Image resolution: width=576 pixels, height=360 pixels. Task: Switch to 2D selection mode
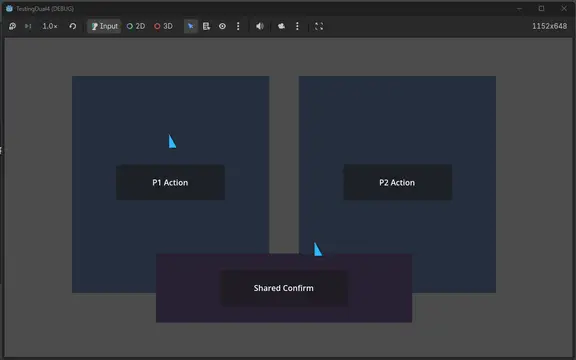[x=136, y=26]
